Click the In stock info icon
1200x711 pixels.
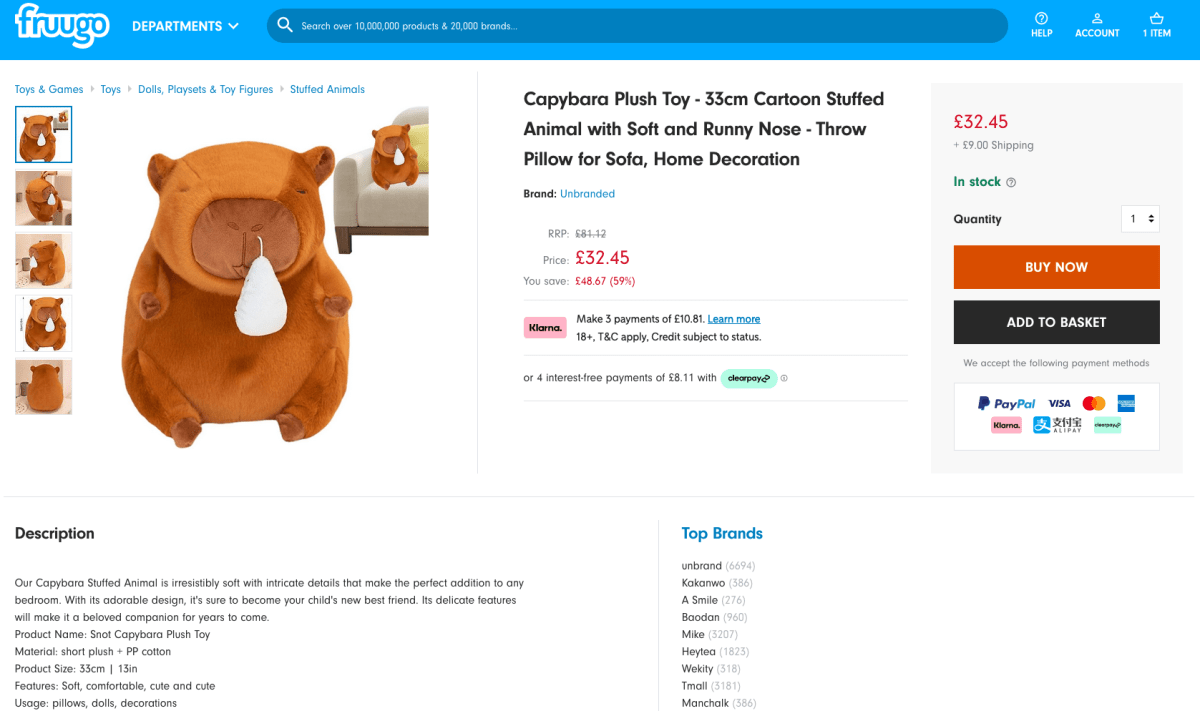coord(1011,183)
